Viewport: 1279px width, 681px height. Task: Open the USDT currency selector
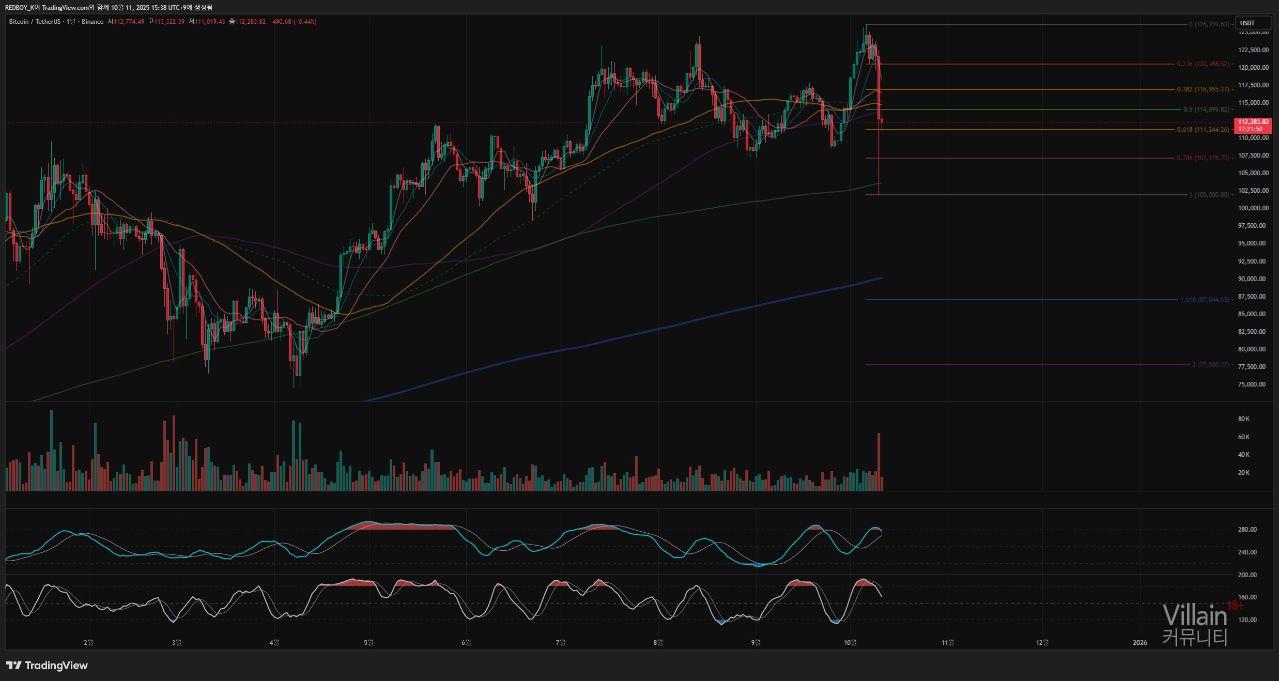click(1247, 23)
